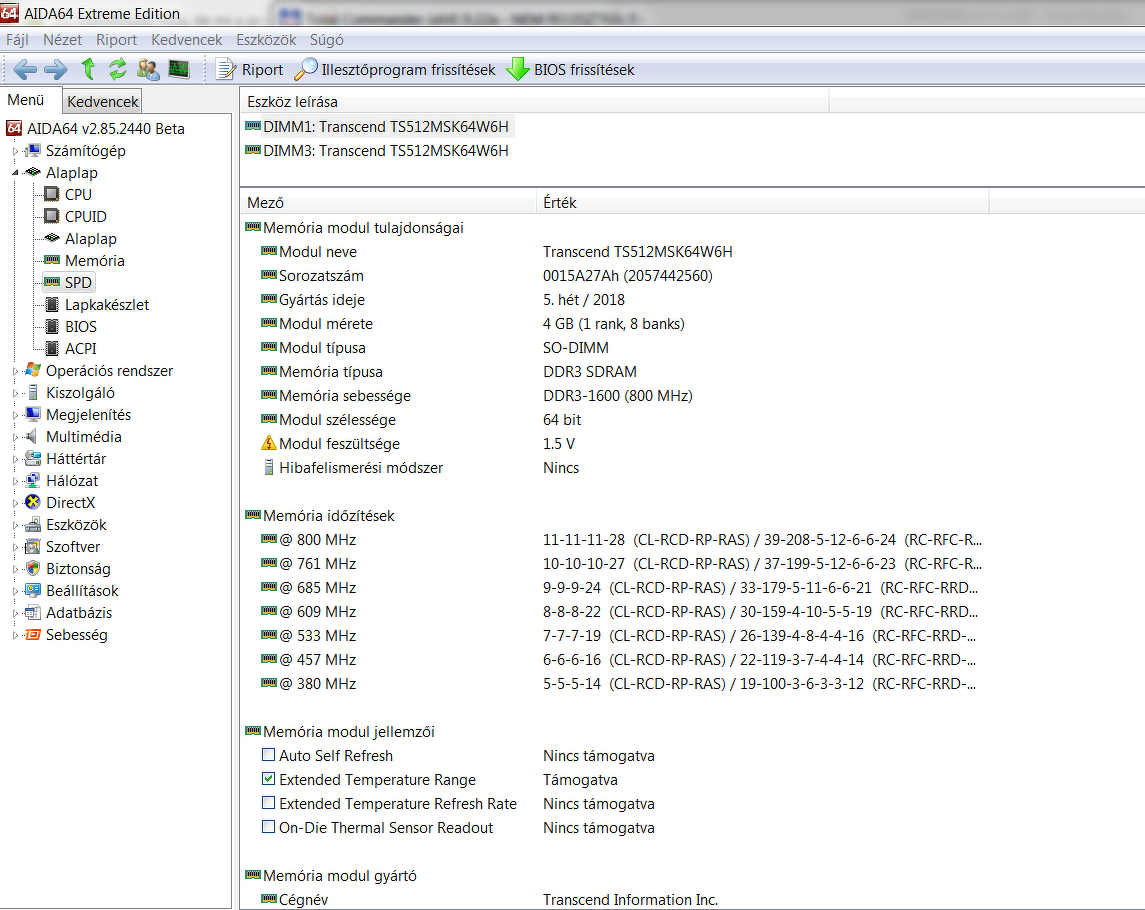Click the Adatbázis icon
1145x910 pixels.
click(x=32, y=613)
